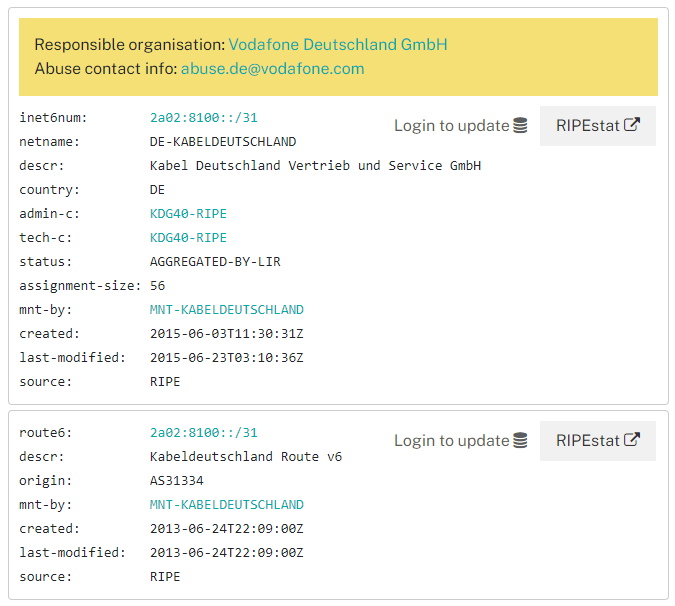
Task: Select the source value RIPE in inet6num block
Action: point(165,382)
